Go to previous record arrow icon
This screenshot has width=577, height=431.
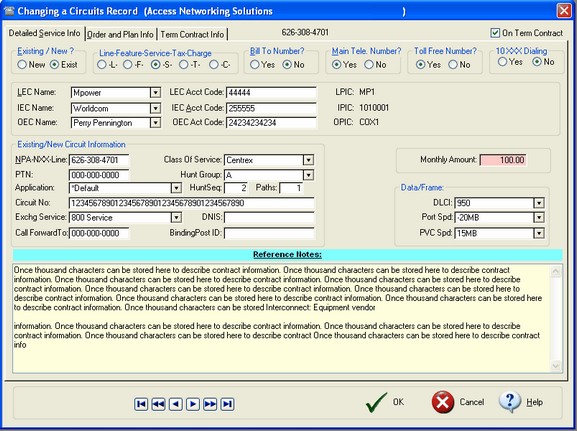pyautogui.click(x=176, y=404)
